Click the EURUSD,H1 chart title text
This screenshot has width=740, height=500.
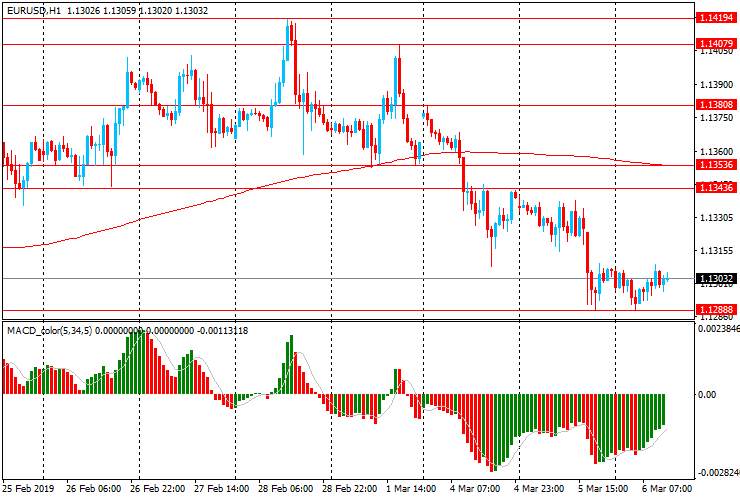tap(34, 10)
